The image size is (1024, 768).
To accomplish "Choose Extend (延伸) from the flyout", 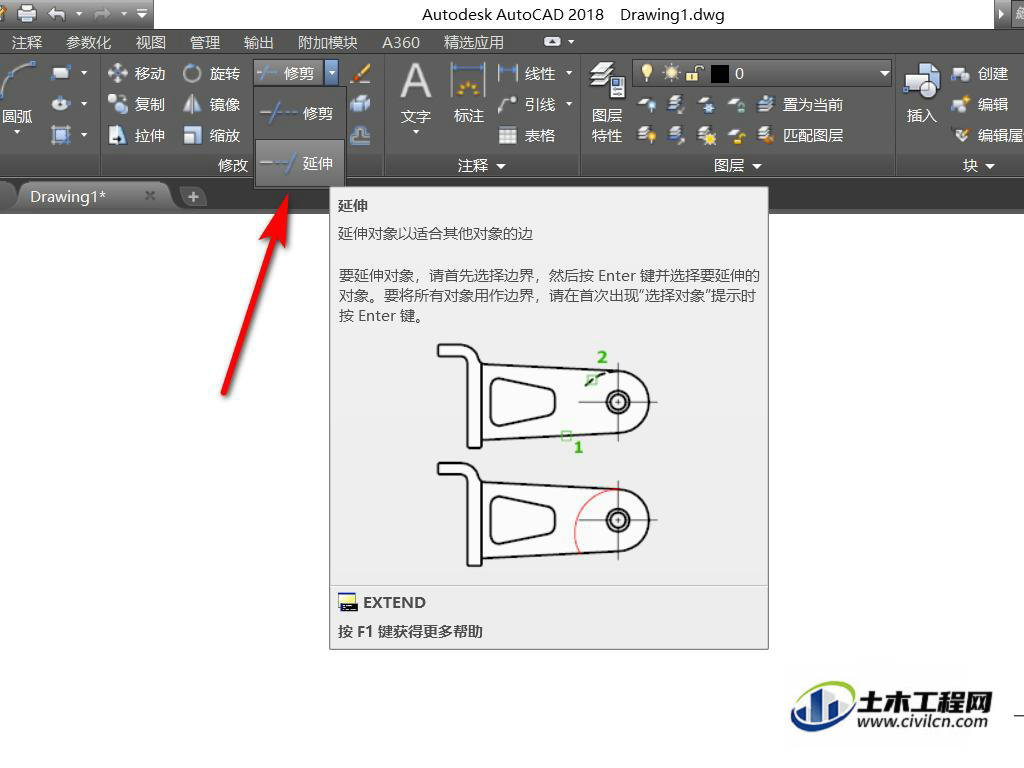I will coord(299,163).
